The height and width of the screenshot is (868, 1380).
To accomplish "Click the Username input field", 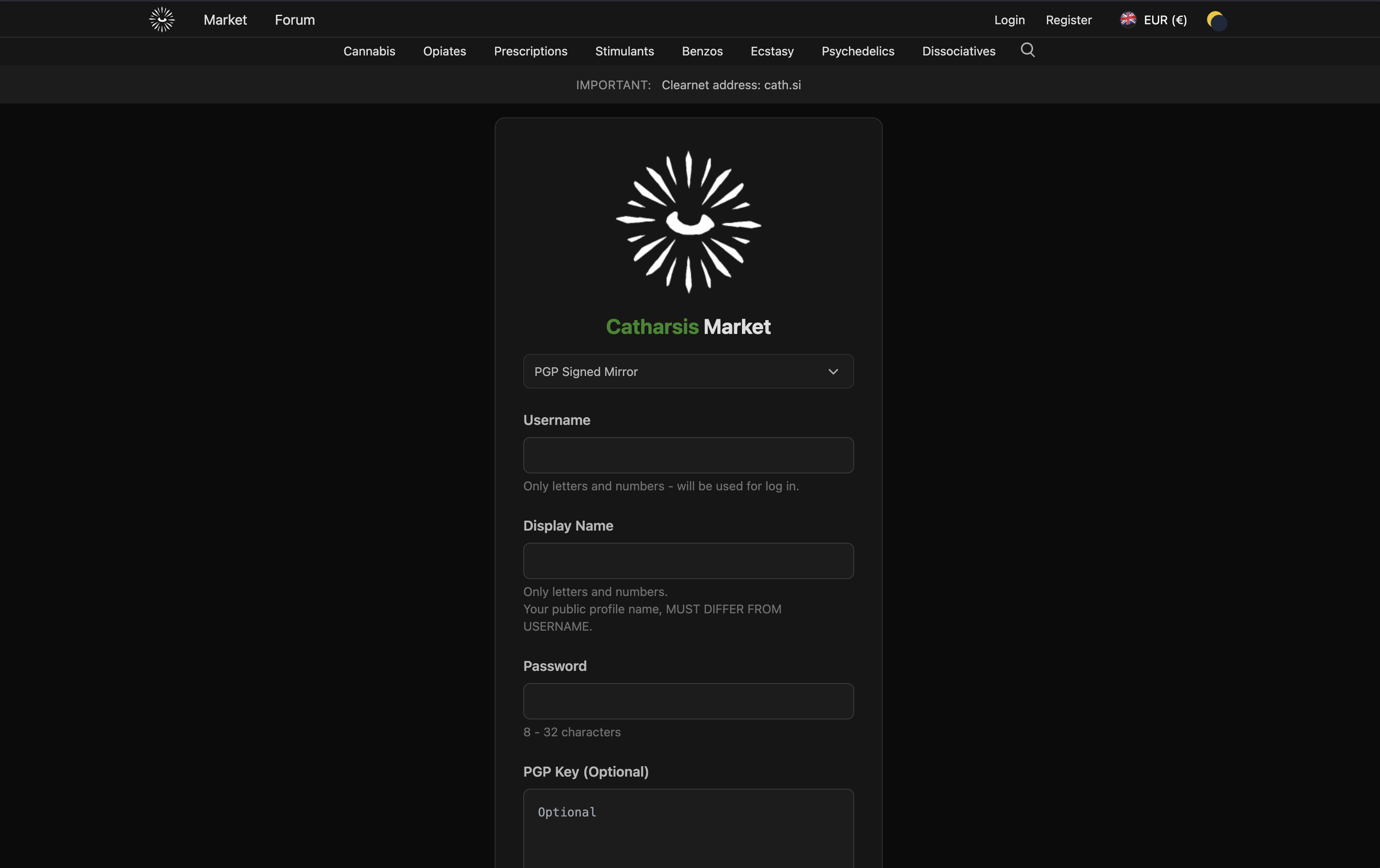I will tap(688, 455).
